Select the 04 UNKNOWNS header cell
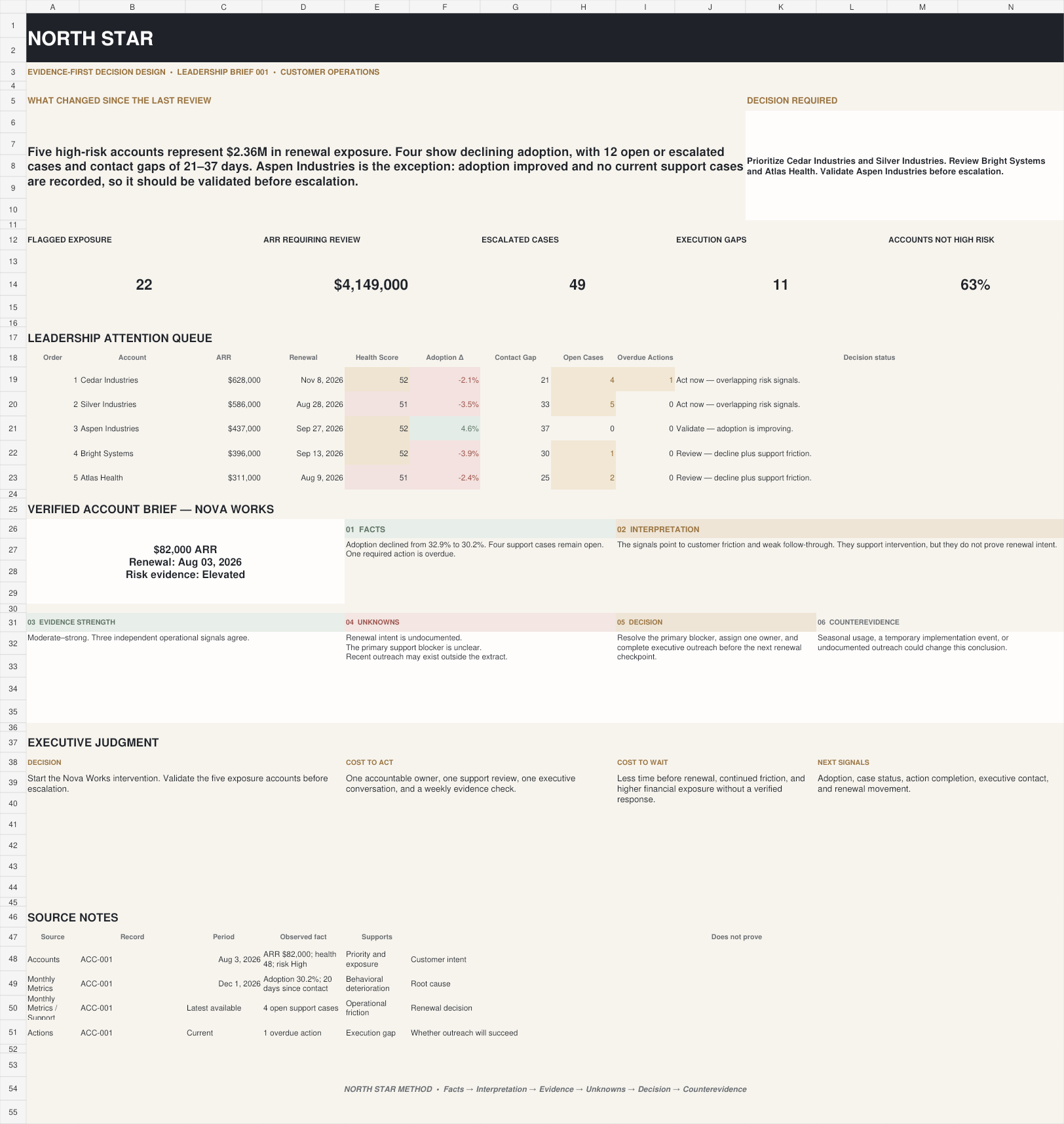The height and width of the screenshot is (1124, 1064). (x=480, y=622)
